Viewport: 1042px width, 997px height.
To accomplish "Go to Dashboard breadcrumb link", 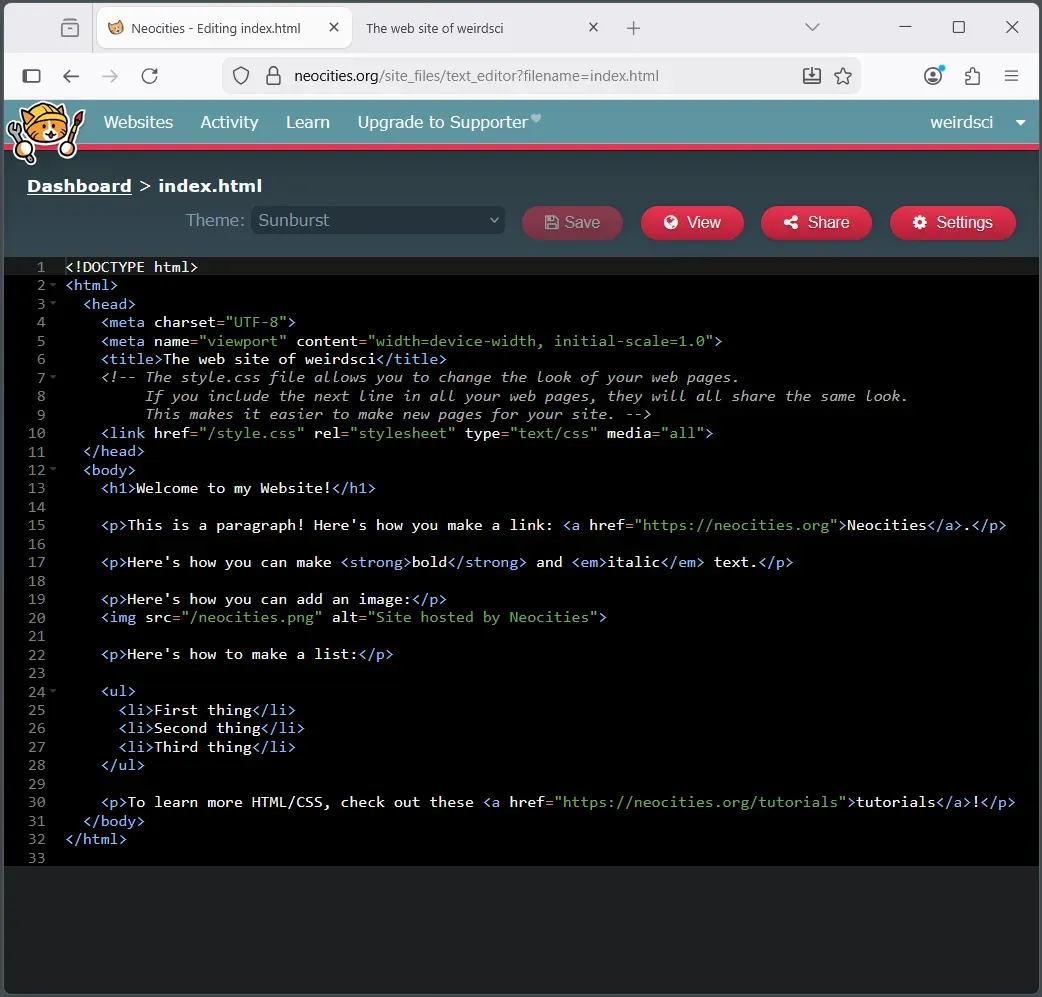I will tap(79, 185).
